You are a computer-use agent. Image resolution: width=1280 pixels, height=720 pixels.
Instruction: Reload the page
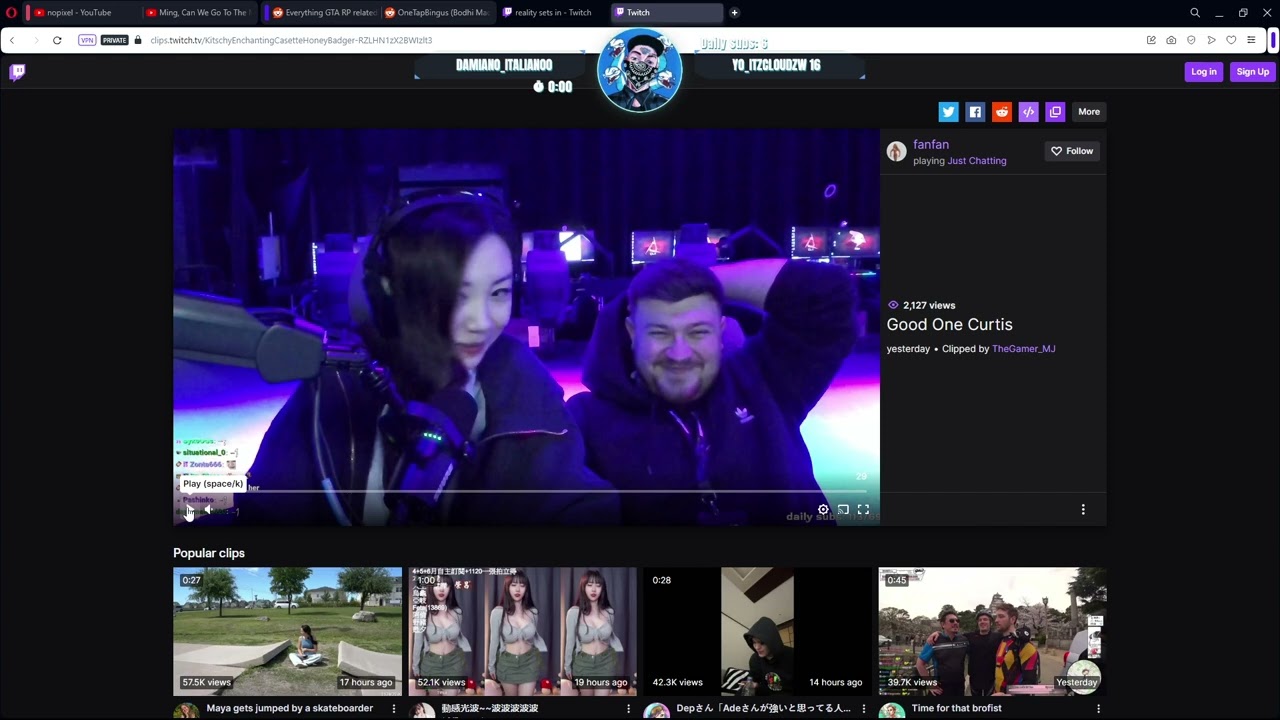(57, 40)
